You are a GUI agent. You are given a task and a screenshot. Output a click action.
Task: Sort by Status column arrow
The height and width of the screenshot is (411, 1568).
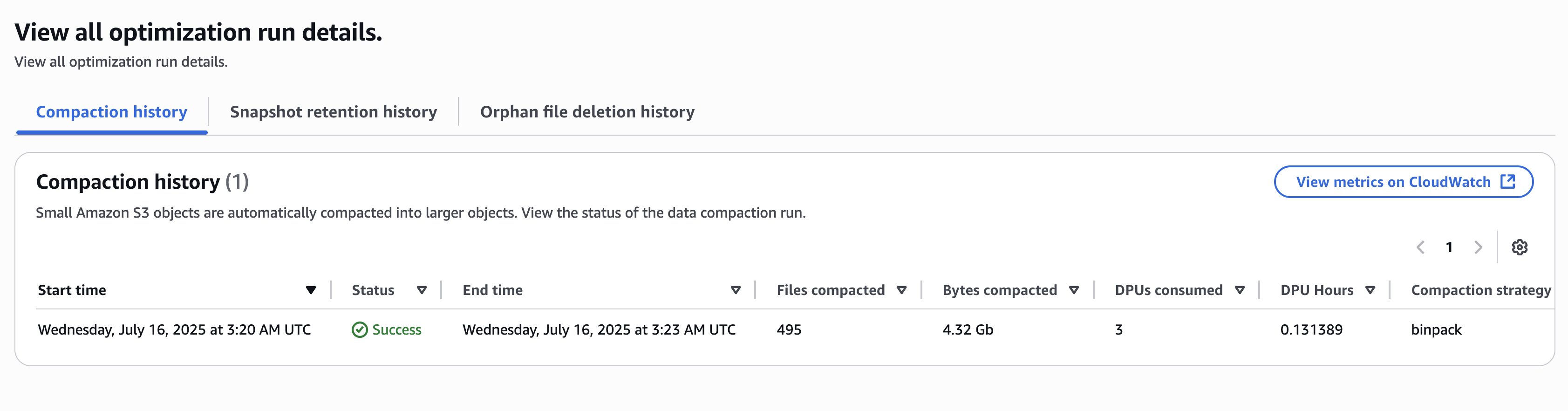click(421, 290)
